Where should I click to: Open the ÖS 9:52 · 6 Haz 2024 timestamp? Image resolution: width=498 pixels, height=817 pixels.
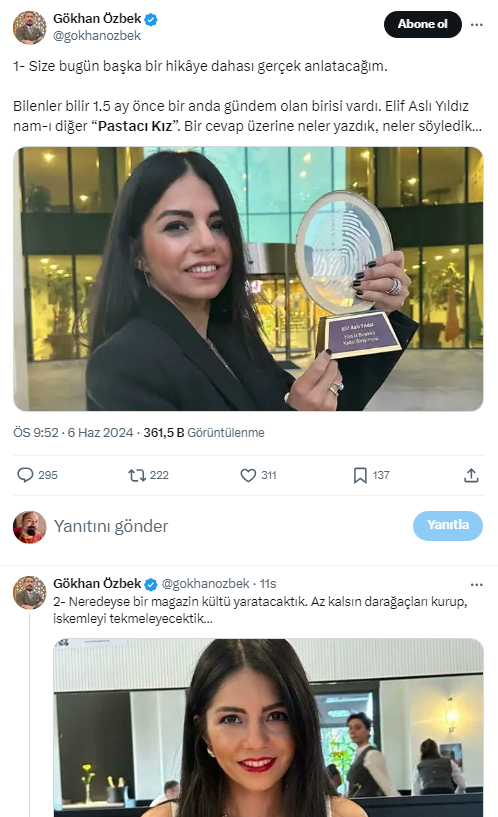[73, 432]
